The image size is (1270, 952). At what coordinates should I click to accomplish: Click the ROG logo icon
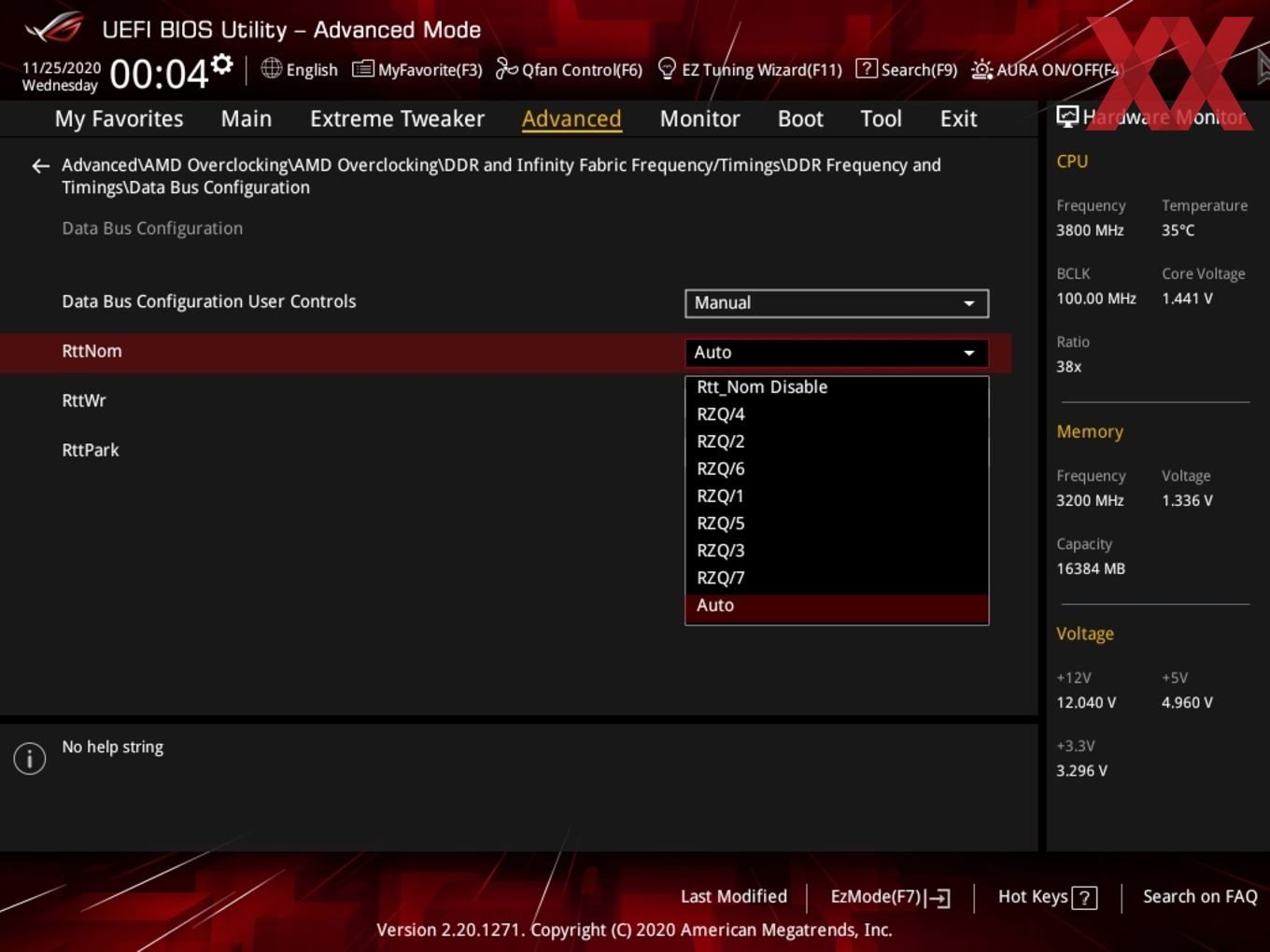click(x=54, y=28)
